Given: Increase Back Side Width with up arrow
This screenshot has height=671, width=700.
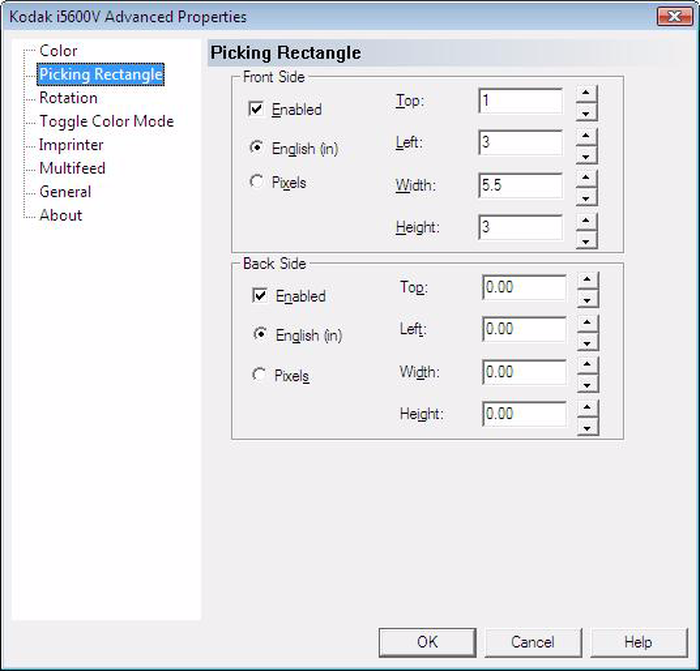Looking at the screenshot, I should [588, 364].
